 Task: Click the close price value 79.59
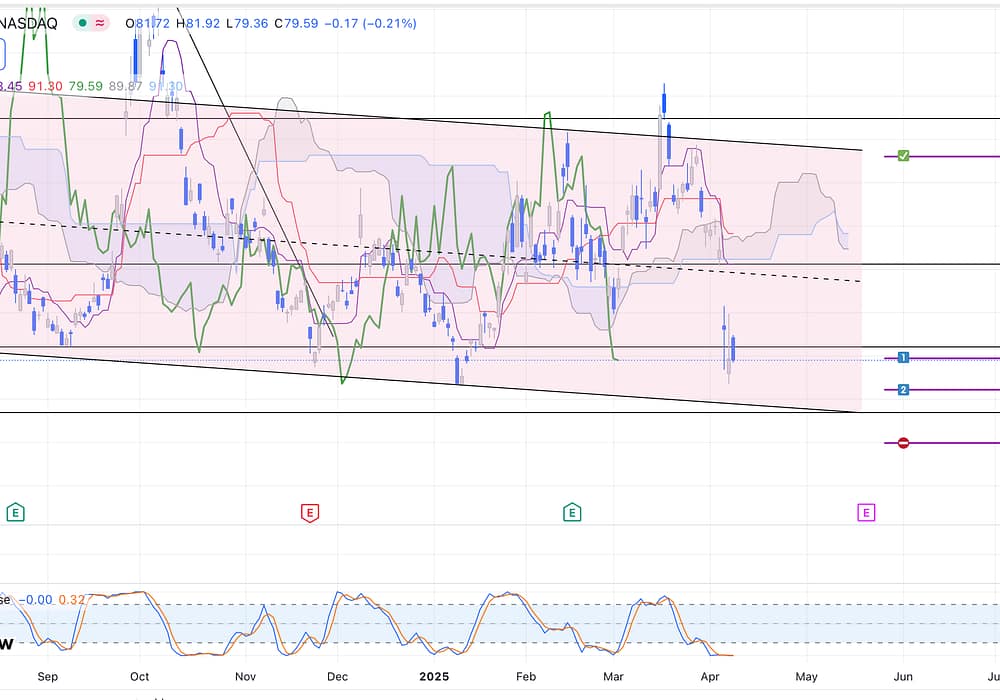pyautogui.click(x=298, y=23)
